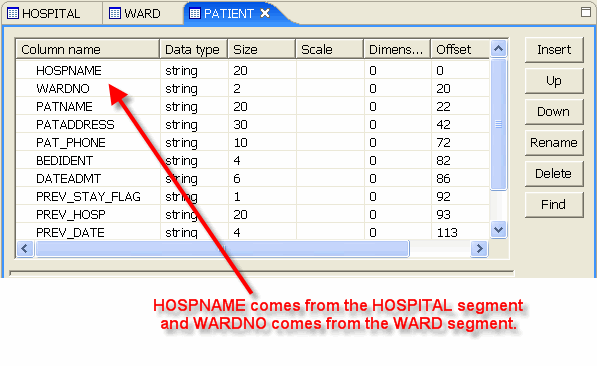Screen dimensions: 597x366
Task: Close the PATIENT tab
Action: [265, 13]
